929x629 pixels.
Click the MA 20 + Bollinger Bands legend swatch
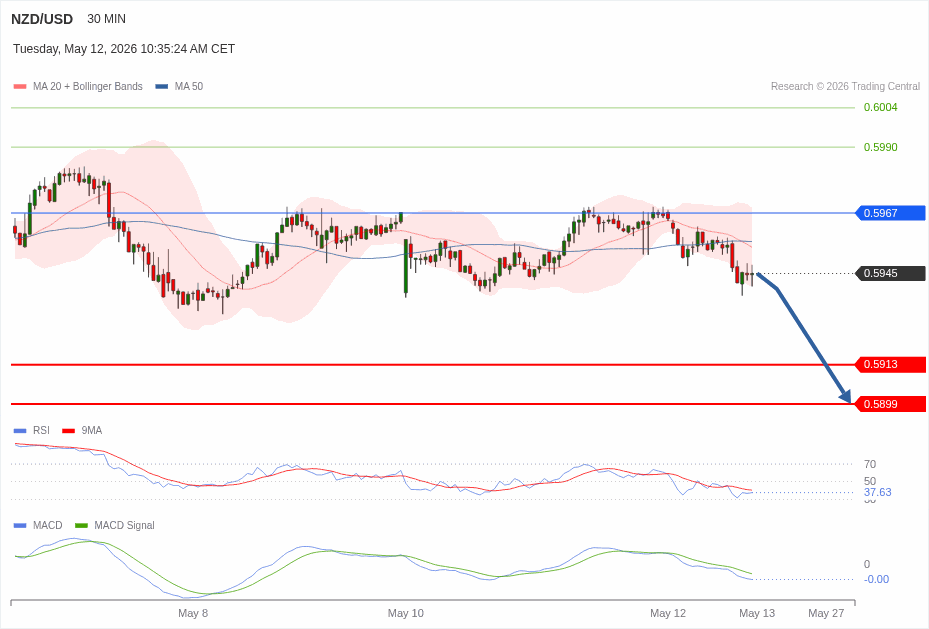20,86
